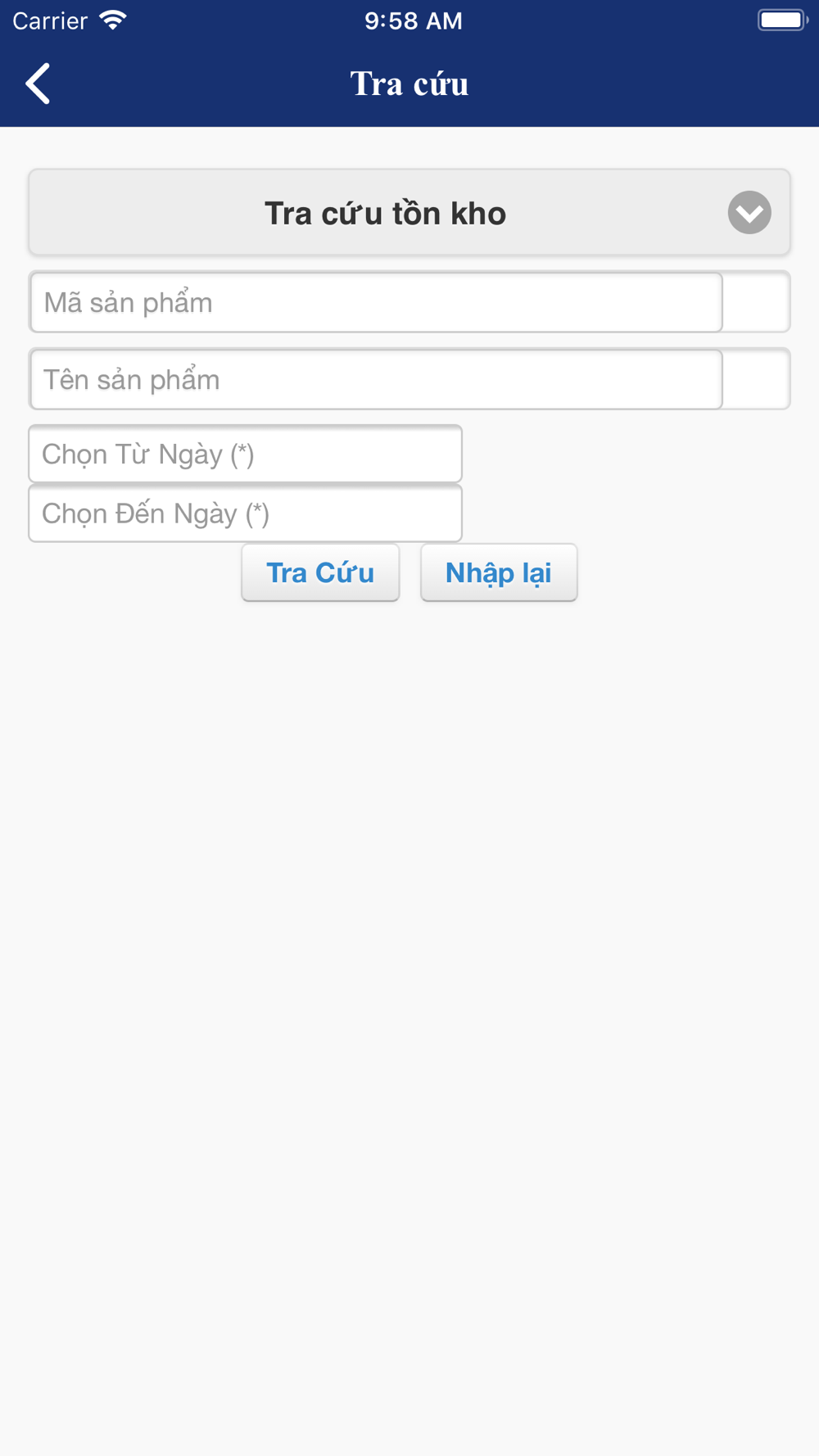Screen dimensions: 819x1456
Task: Open the Tra cứu tồn kho selector
Action: click(x=409, y=213)
